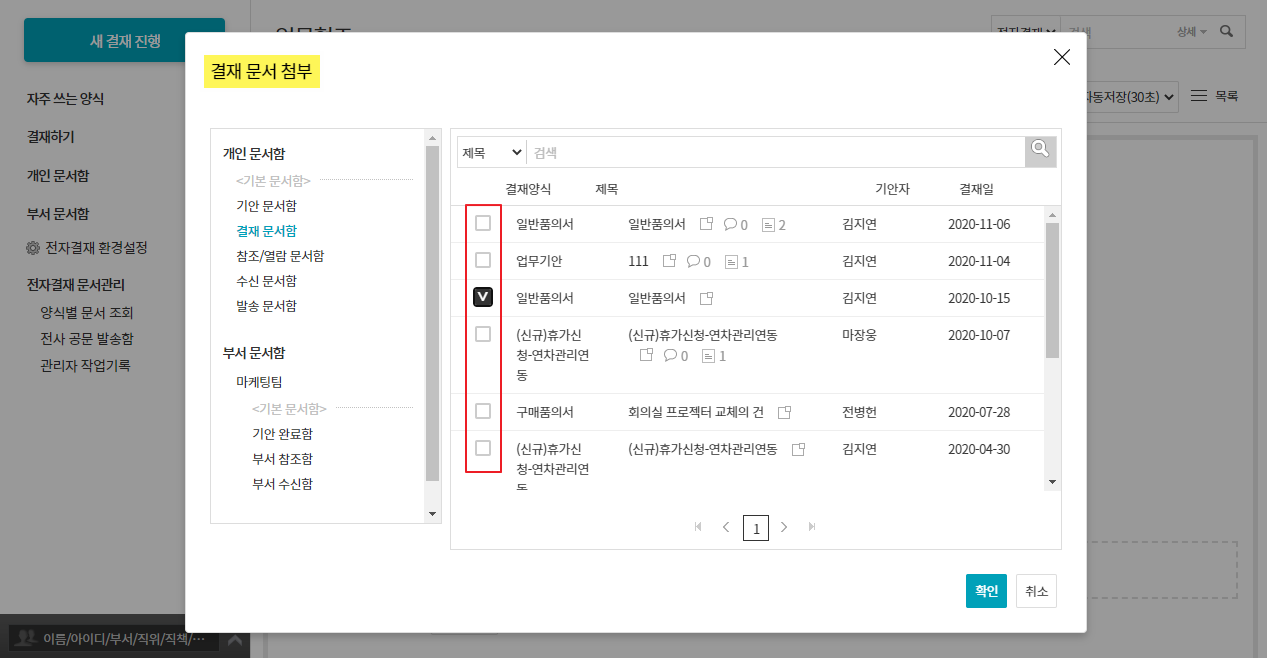Open document preview icon for 회의실 프로젝터 교체의 건
This screenshot has width=1267, height=658.
(x=785, y=412)
